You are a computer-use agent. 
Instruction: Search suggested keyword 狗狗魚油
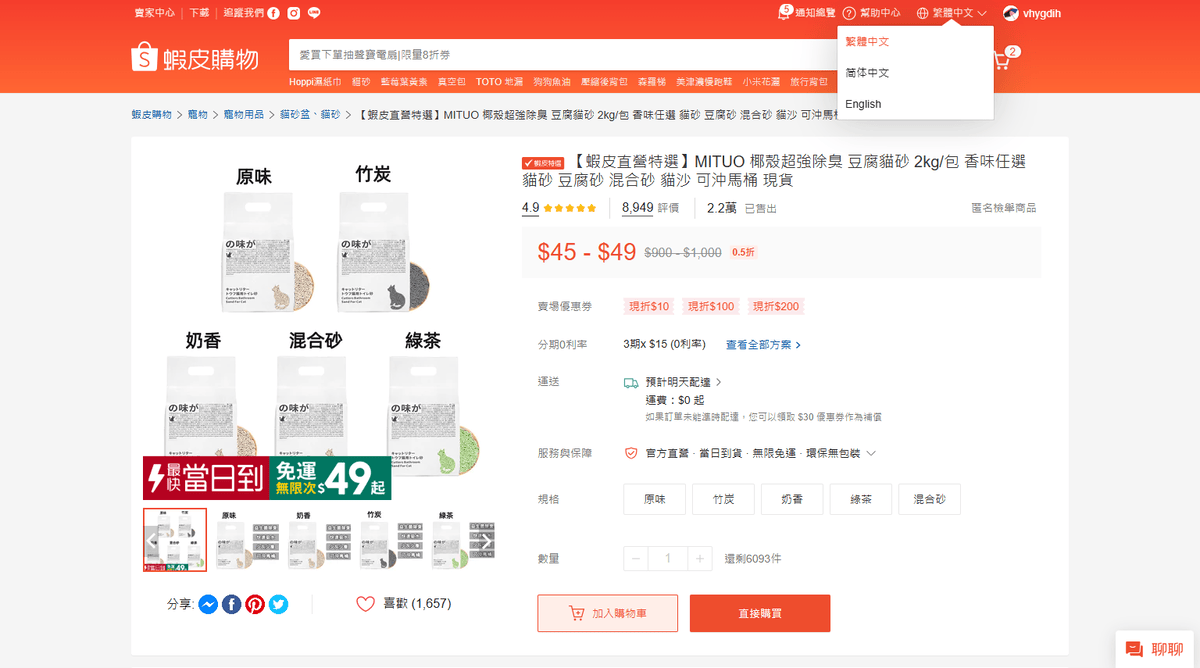point(552,81)
